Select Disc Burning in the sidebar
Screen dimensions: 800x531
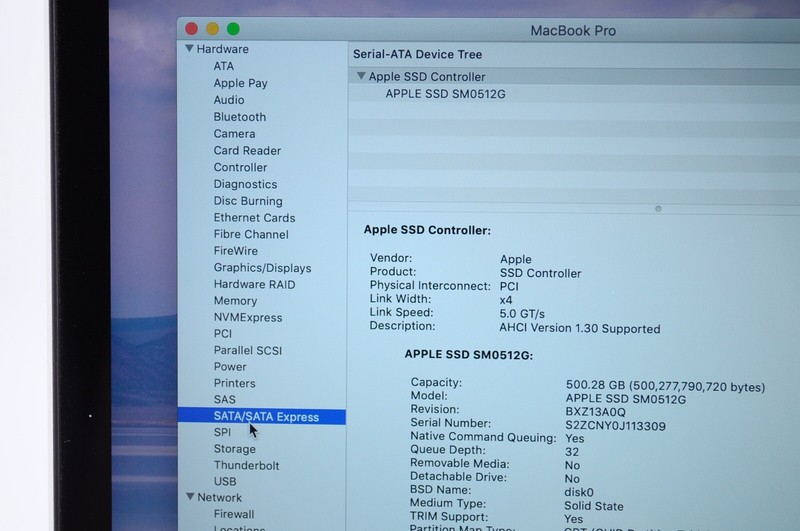(x=248, y=201)
